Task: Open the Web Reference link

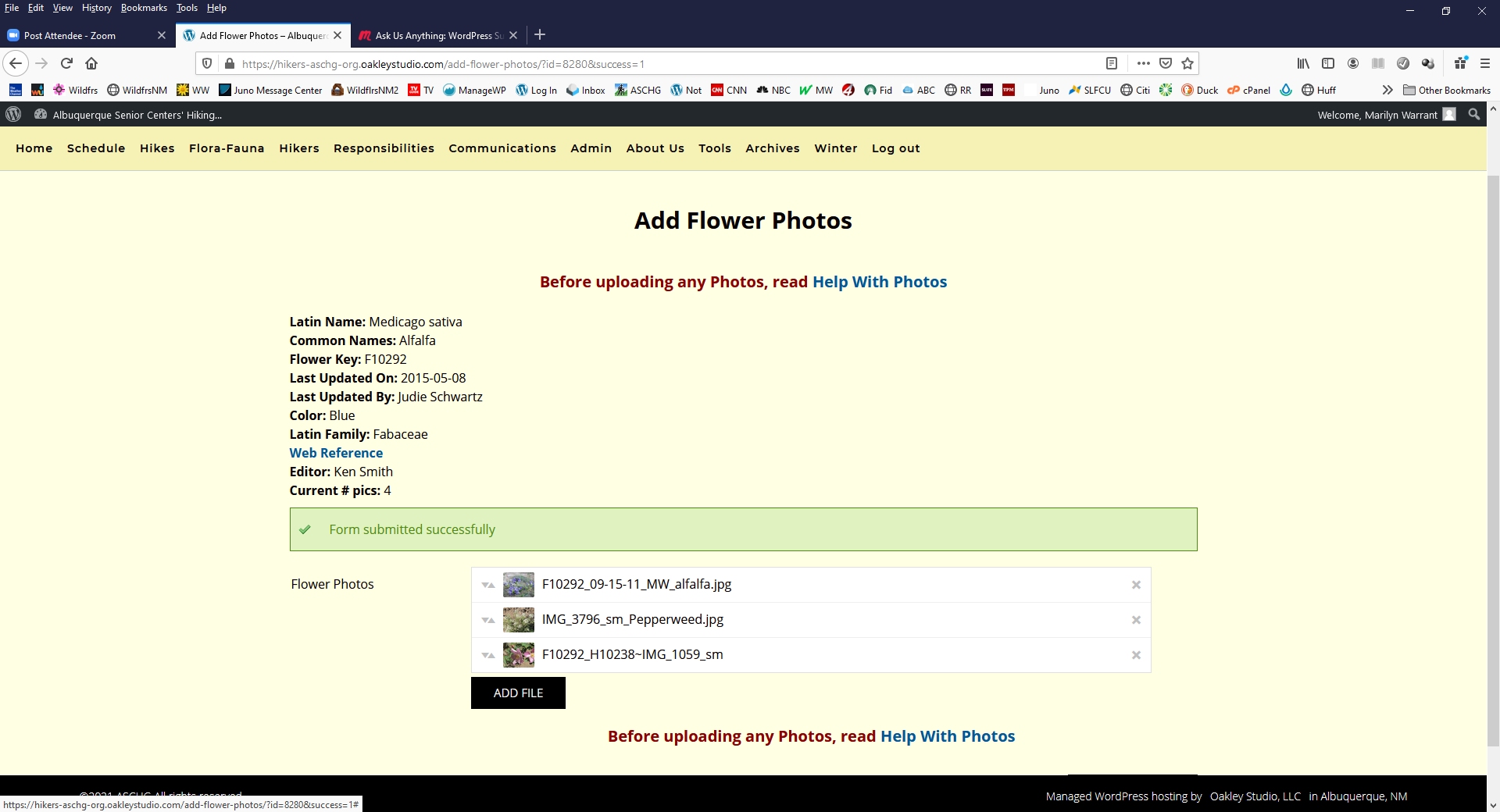Action: click(336, 453)
